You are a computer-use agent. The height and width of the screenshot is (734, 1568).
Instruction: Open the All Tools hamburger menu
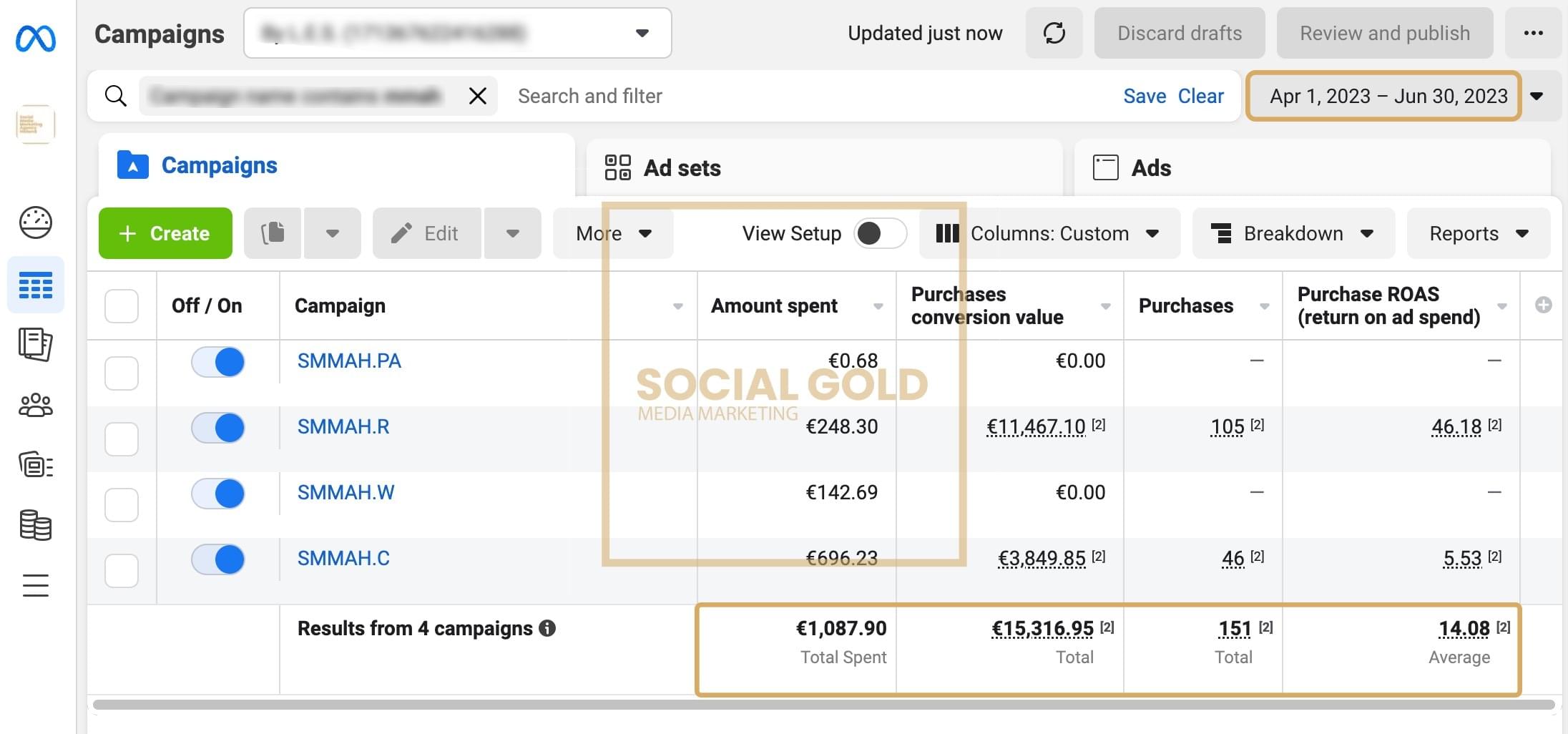(36, 585)
